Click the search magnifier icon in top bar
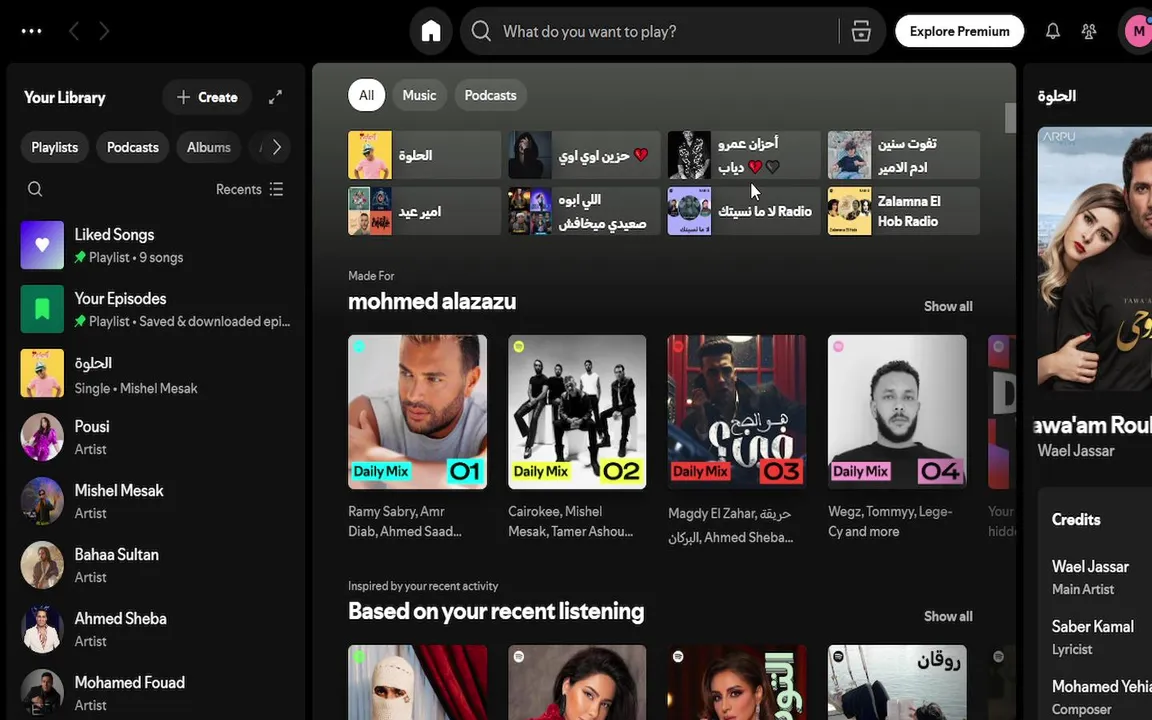The image size is (1152, 720). coord(481,31)
